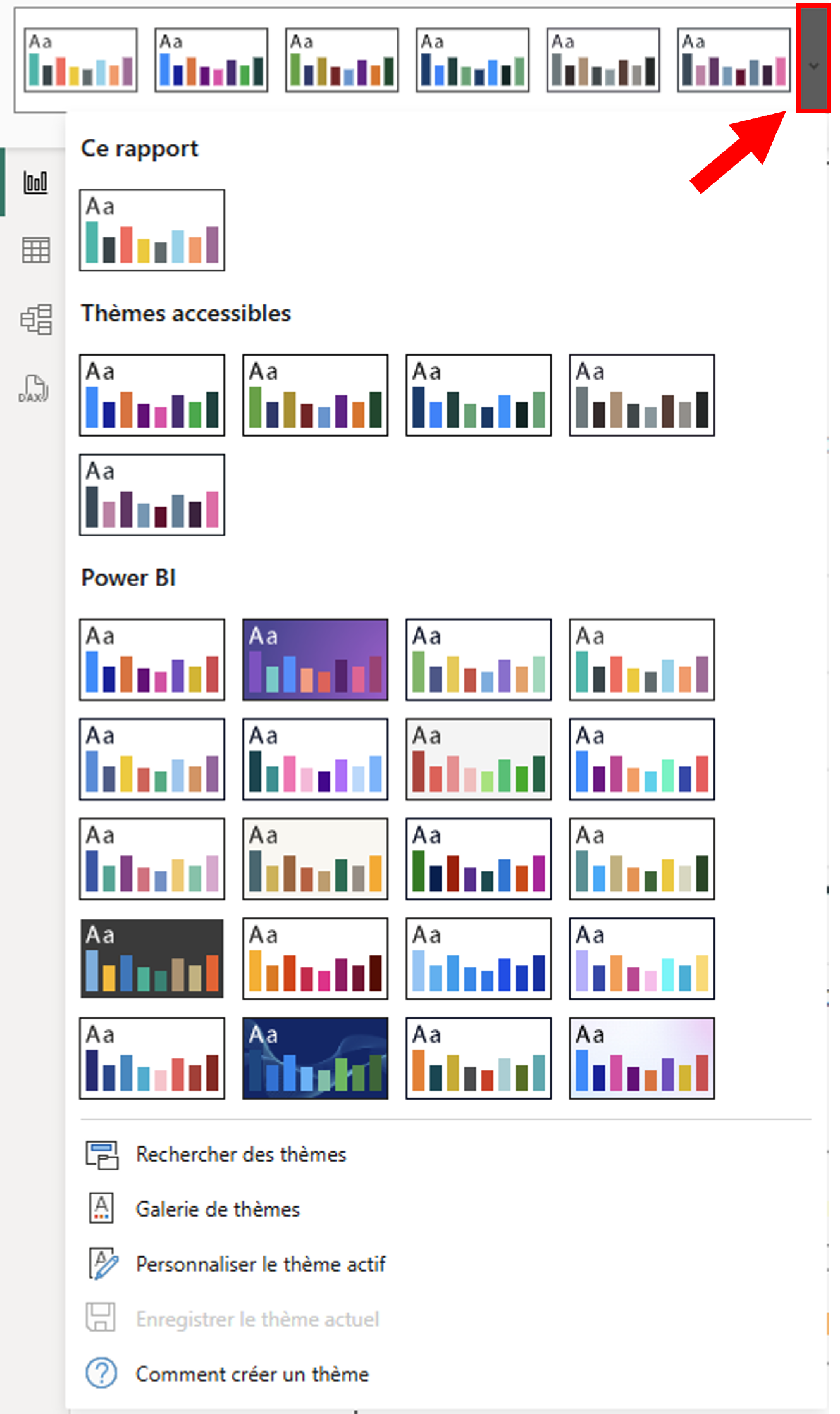The height and width of the screenshot is (1414, 840).
Task: Choose the beige background Power BI theme
Action: point(315,859)
